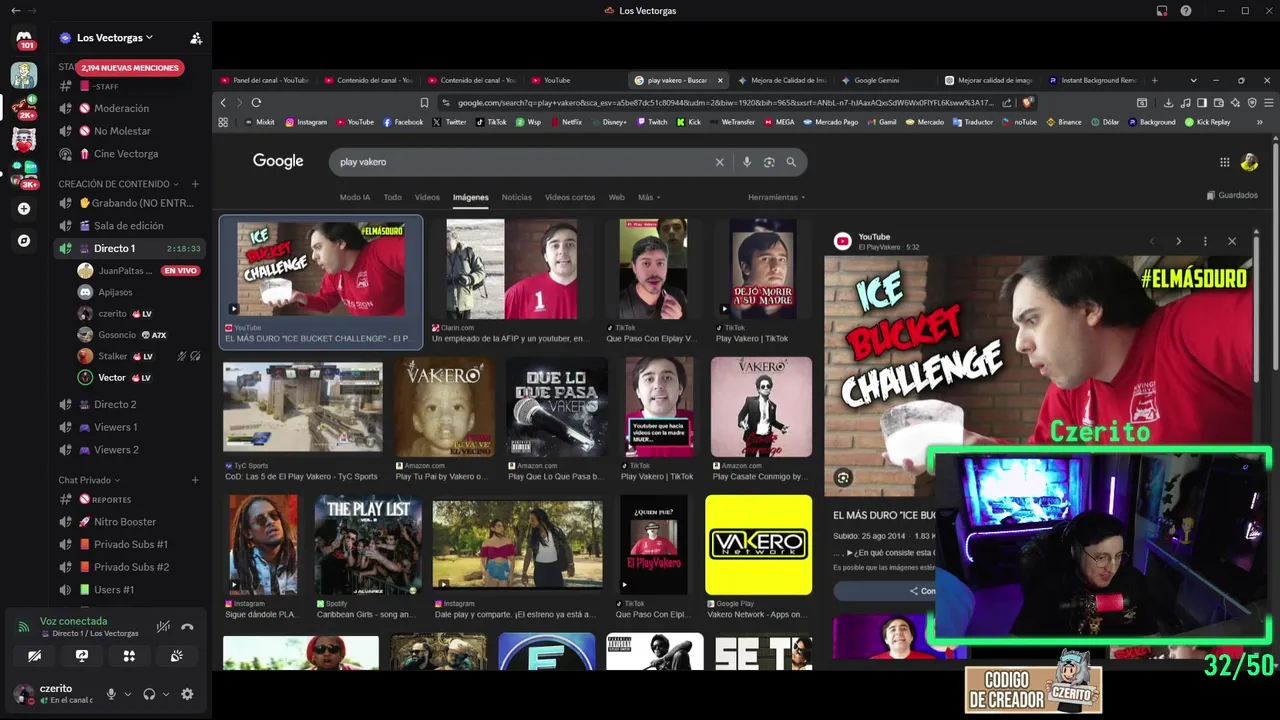Open browser downloads icon
1280x720 pixels.
[1168, 102]
